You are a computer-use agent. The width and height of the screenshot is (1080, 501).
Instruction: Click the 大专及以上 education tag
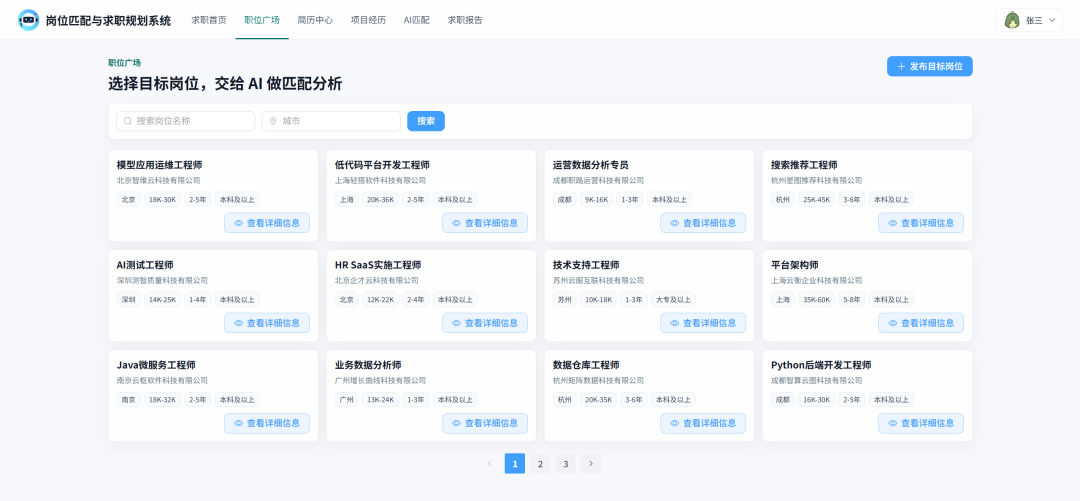pyautogui.click(x=673, y=300)
